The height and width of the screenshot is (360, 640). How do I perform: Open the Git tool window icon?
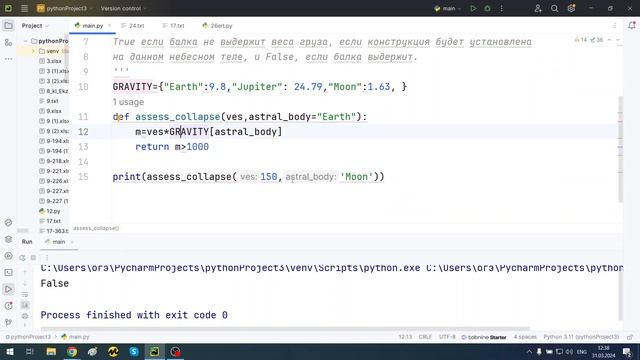8,322
